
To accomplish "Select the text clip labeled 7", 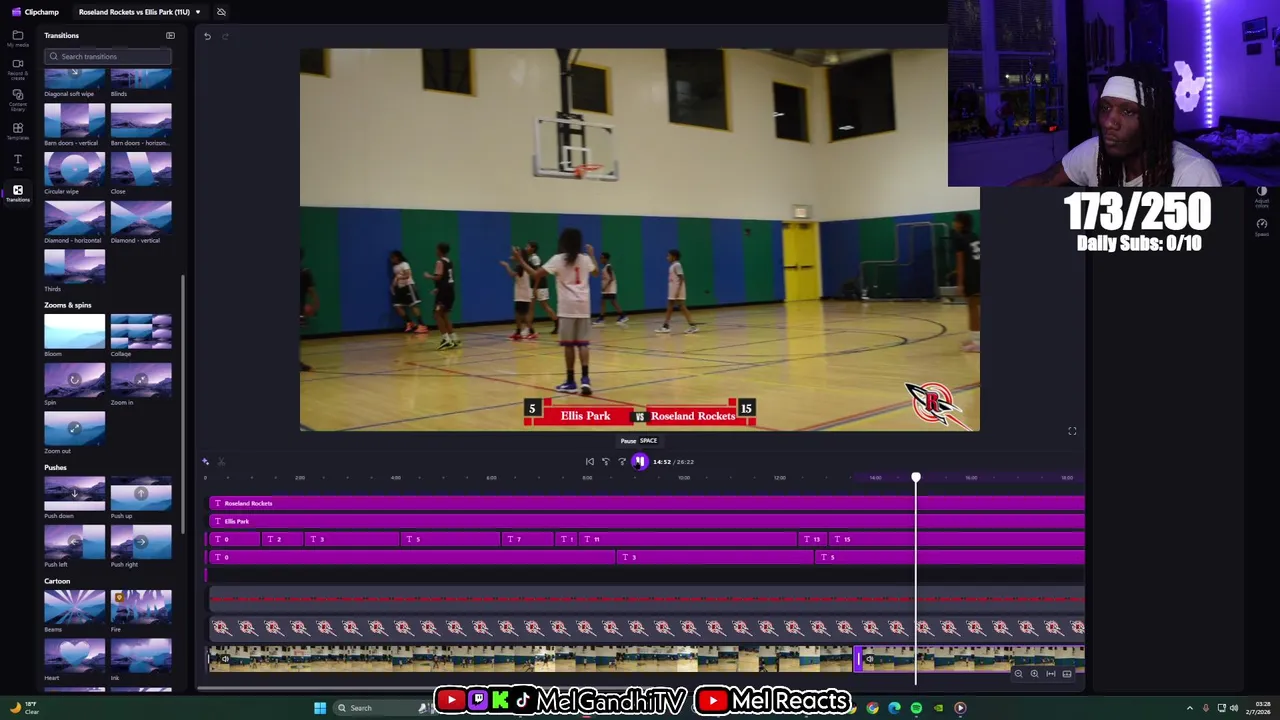I will coord(529,539).
